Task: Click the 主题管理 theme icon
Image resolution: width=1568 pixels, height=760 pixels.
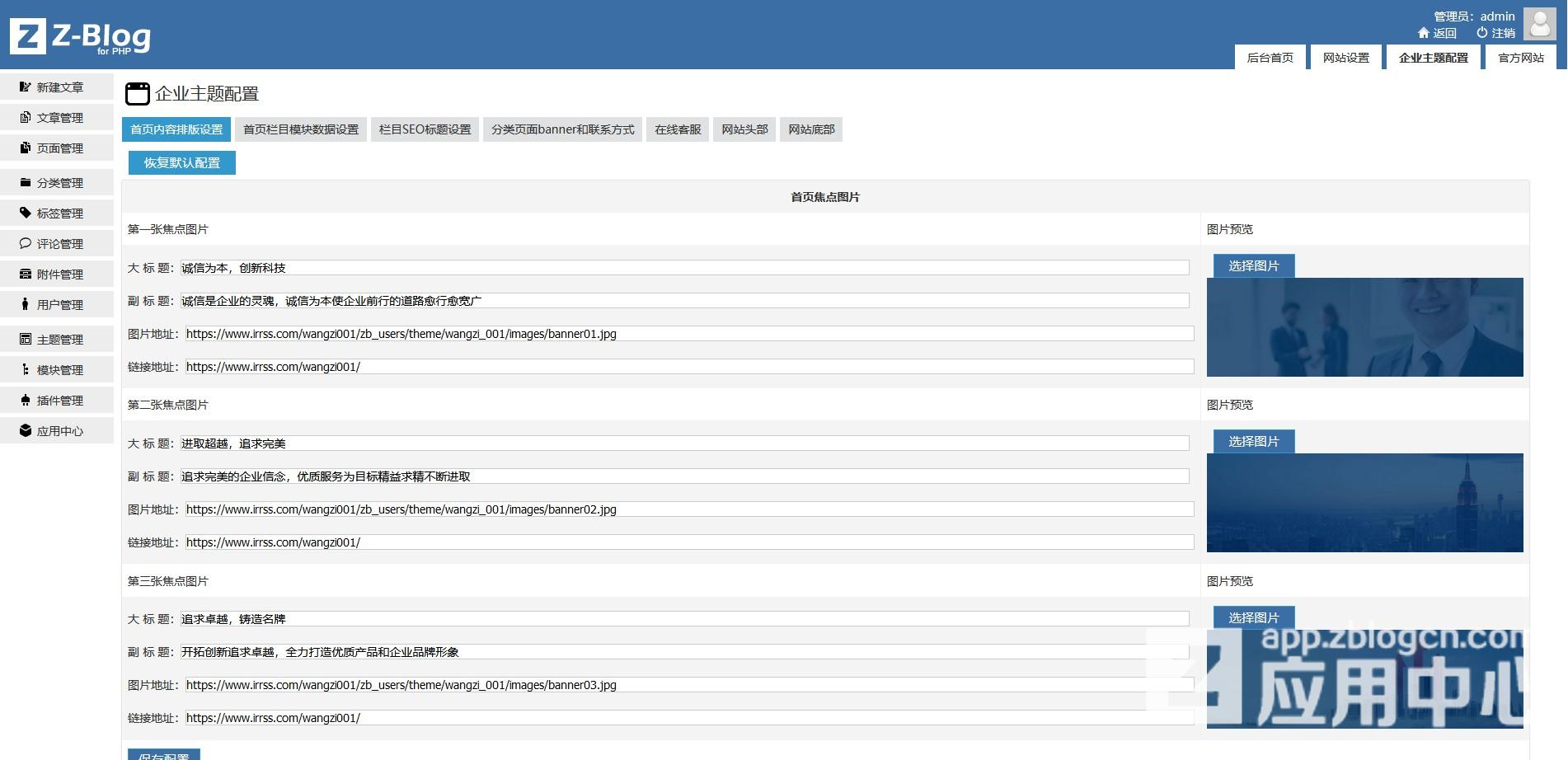Action: pos(26,339)
